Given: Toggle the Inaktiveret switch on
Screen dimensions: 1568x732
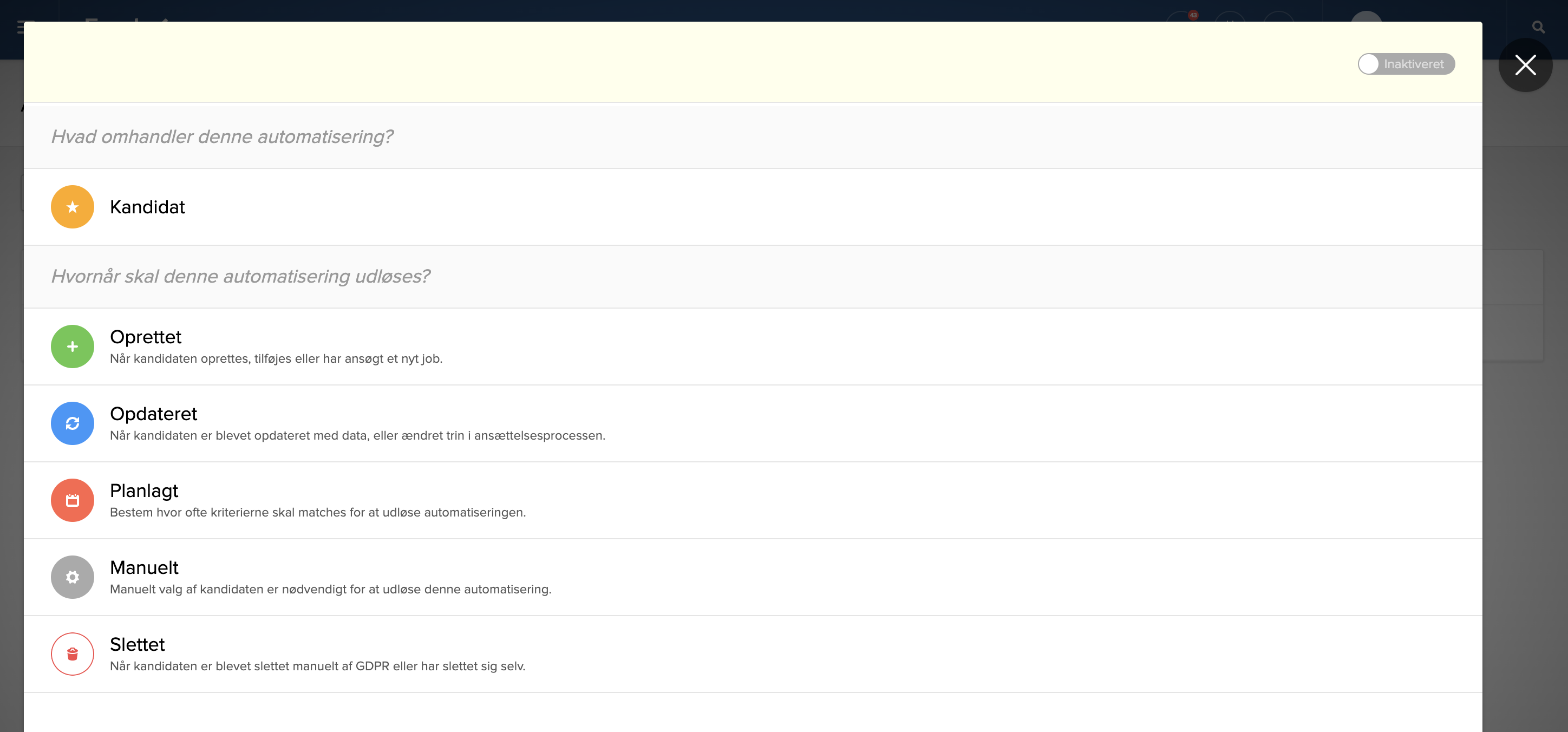Looking at the screenshot, I should (1406, 64).
